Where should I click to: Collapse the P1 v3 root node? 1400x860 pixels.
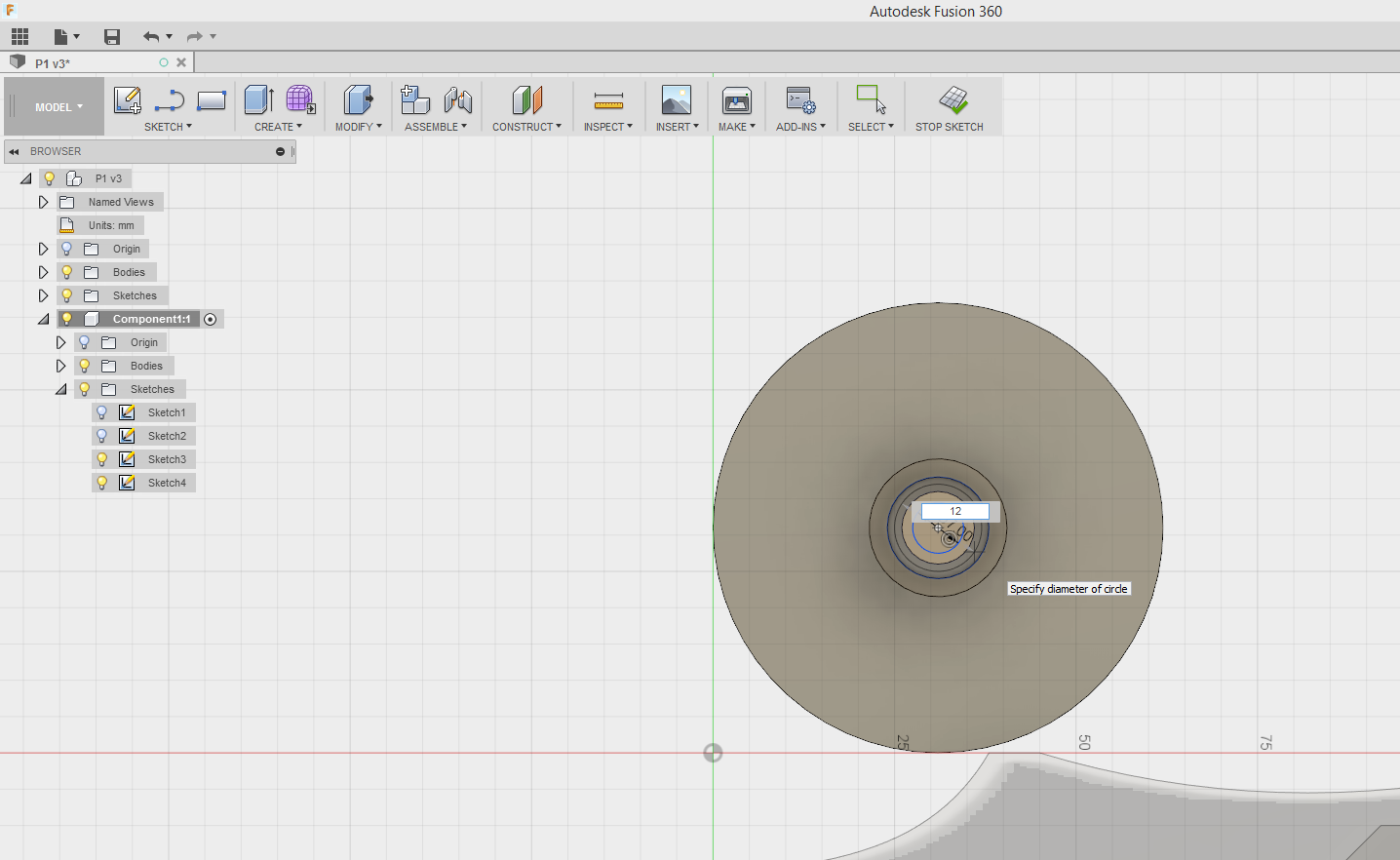[x=26, y=178]
